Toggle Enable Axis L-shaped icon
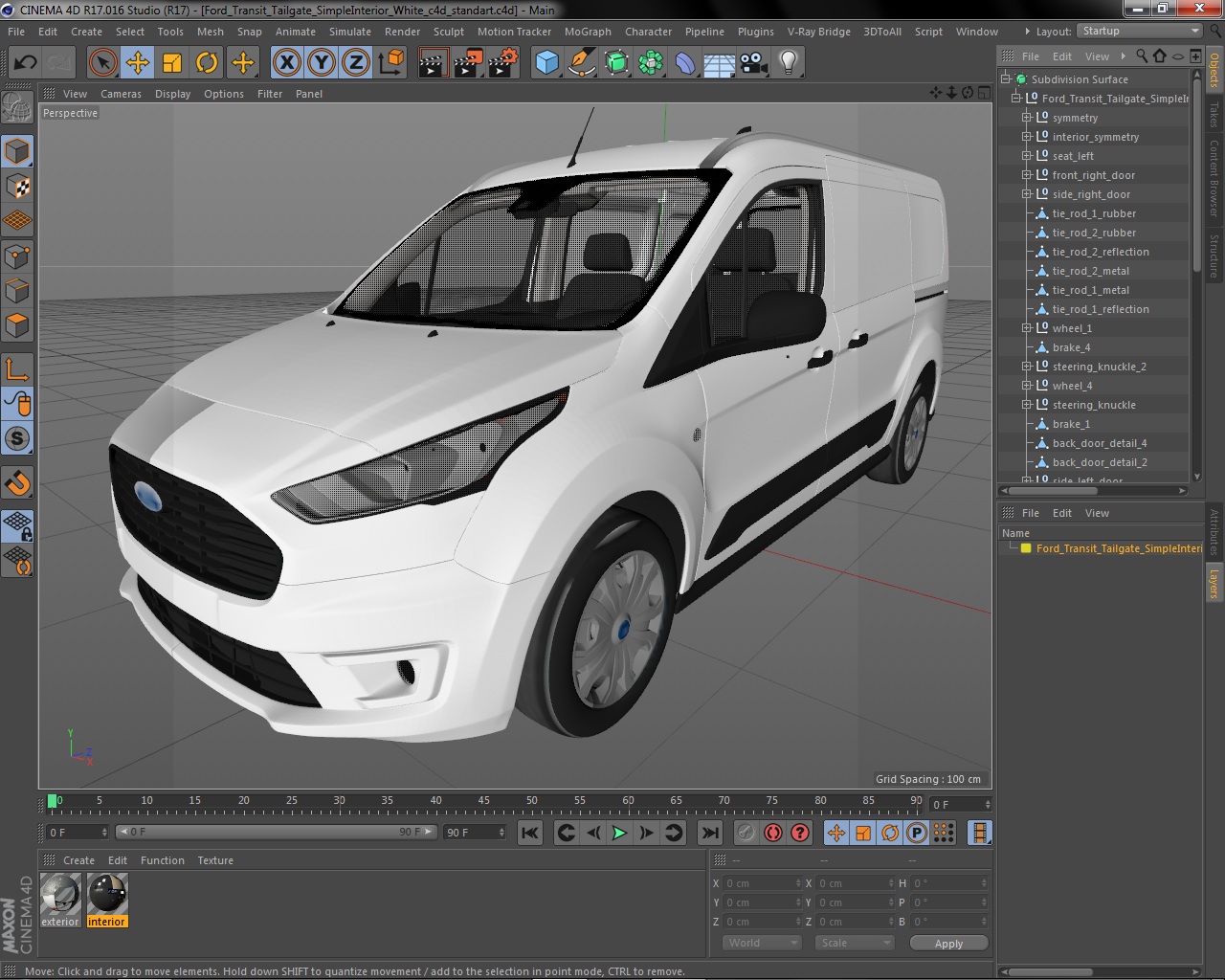This screenshot has width=1225, height=980. coord(17,368)
